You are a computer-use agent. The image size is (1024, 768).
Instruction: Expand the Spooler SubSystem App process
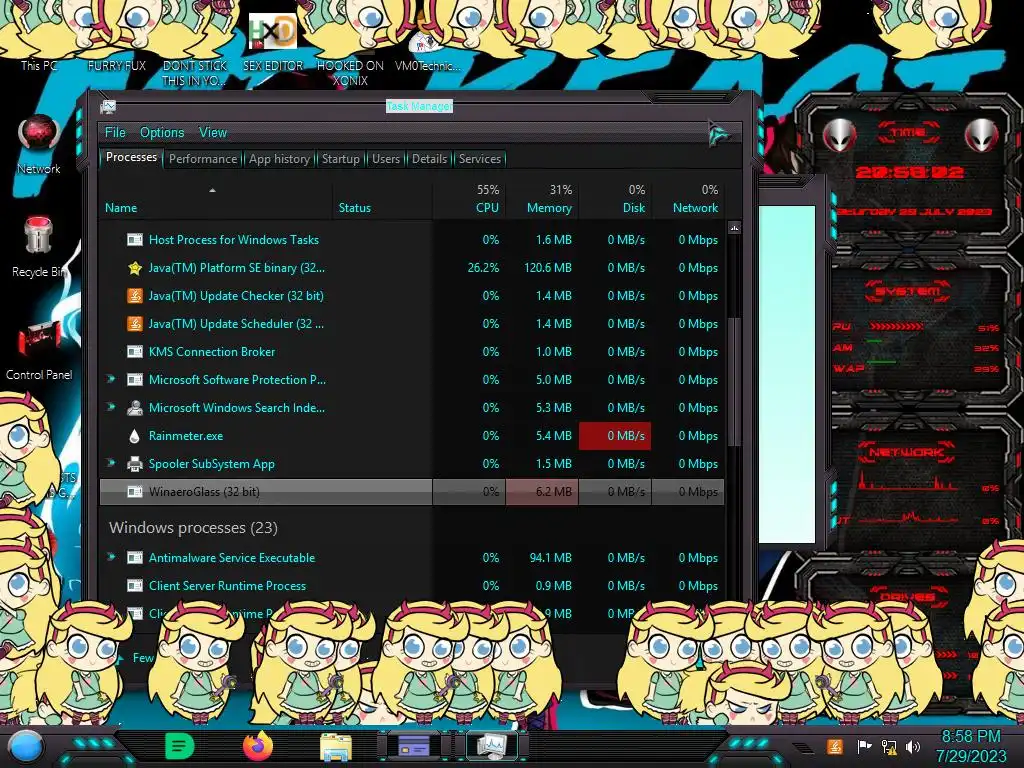click(x=111, y=463)
